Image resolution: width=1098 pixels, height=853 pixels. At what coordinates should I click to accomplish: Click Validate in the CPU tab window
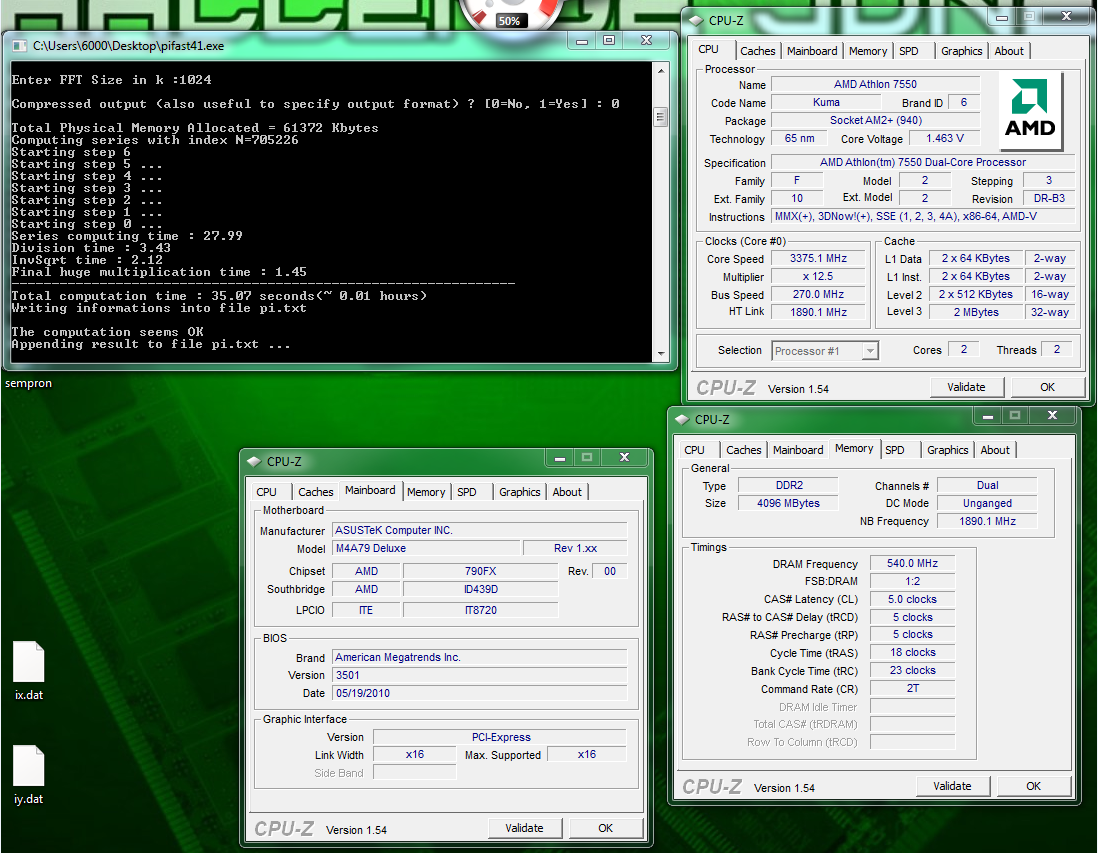966,387
